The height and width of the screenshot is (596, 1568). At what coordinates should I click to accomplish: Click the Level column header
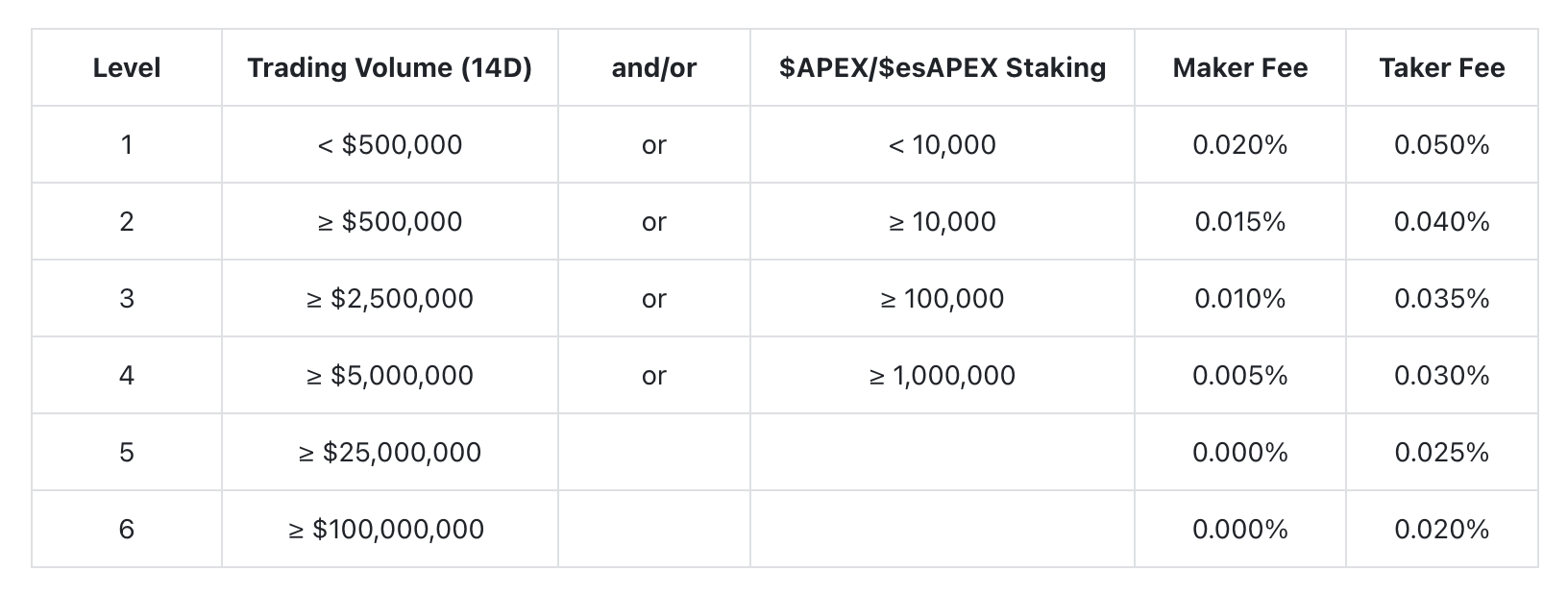tap(127, 67)
